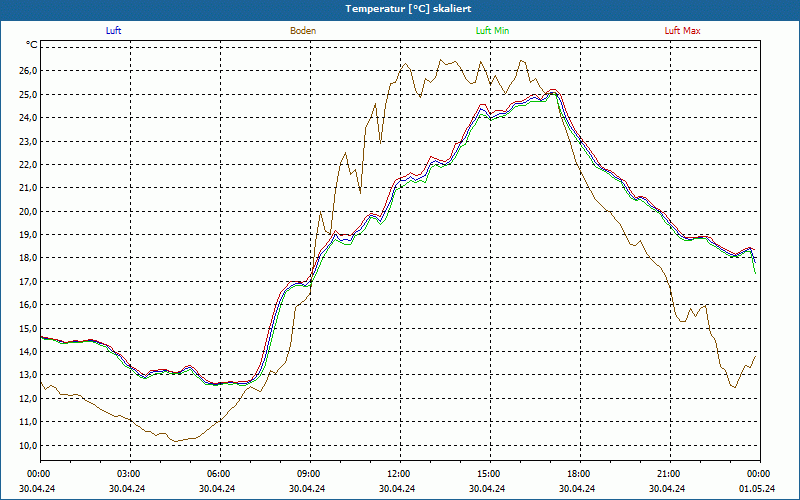The image size is (800, 500).
Task: Click the Luft Max legend label
Action: coord(682,31)
